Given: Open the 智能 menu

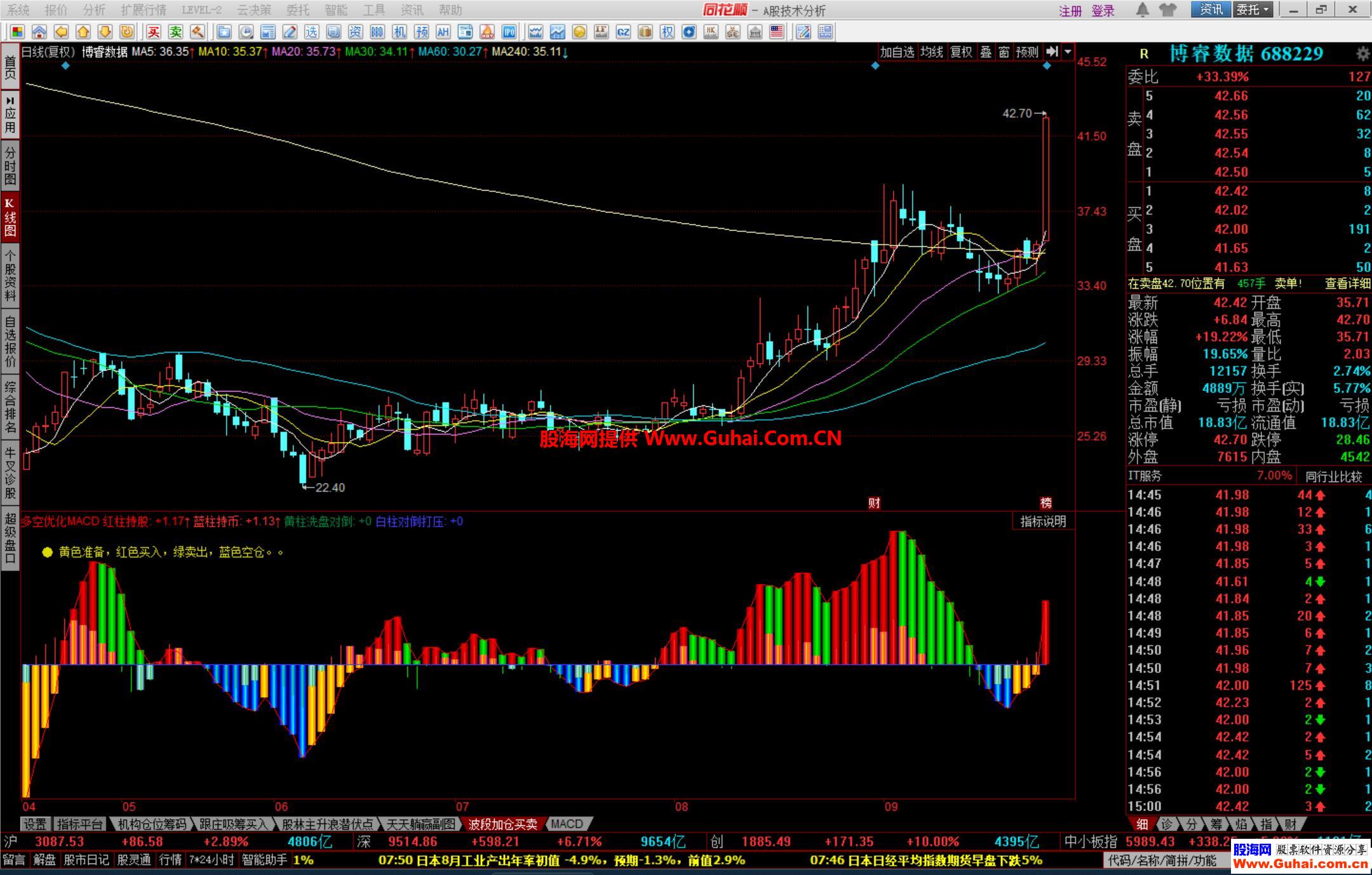Looking at the screenshot, I should click(x=336, y=10).
